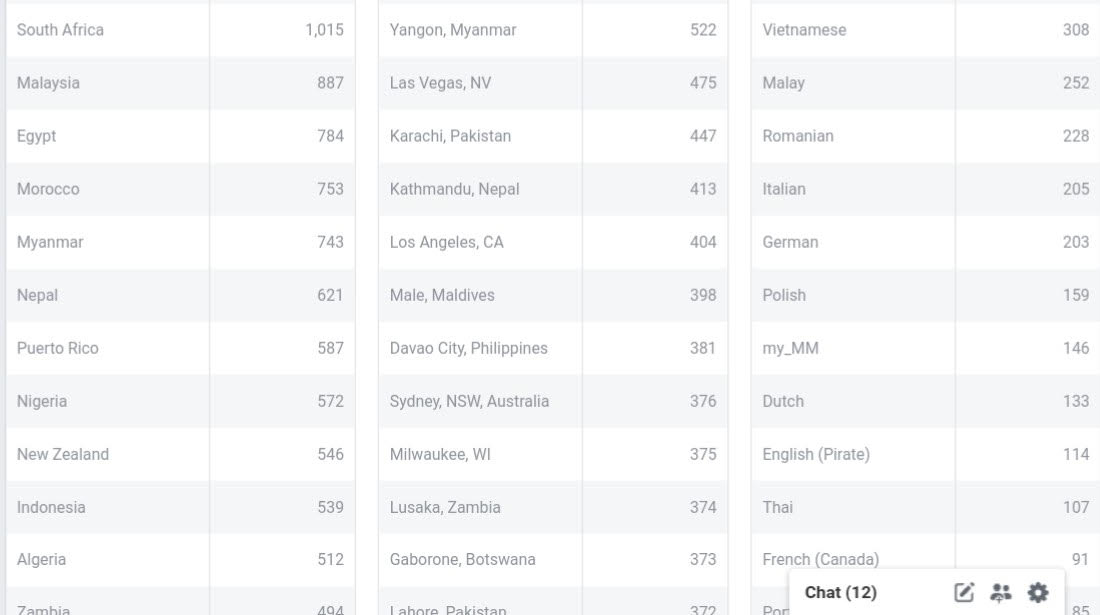The width and height of the screenshot is (1100, 615).
Task: Select Puerto Rico in the country list
Action: point(58,348)
